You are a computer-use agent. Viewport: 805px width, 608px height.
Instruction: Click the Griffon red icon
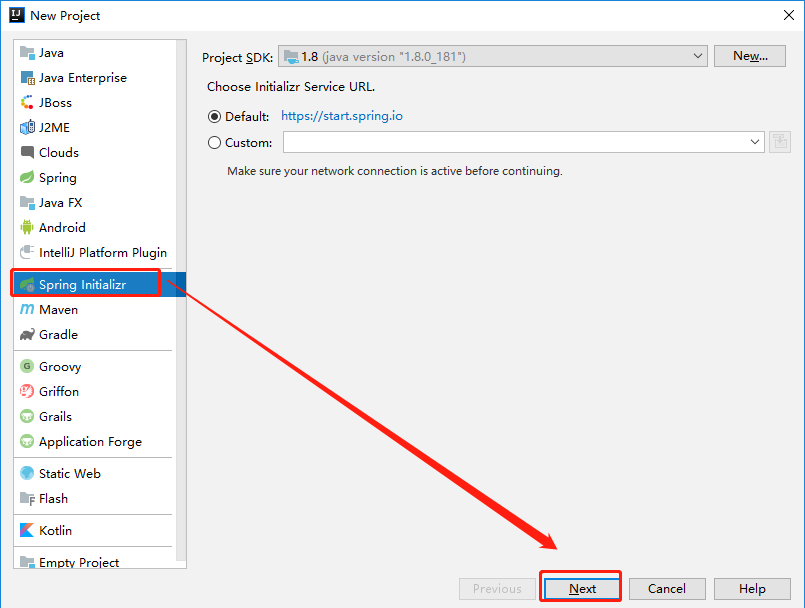click(27, 391)
